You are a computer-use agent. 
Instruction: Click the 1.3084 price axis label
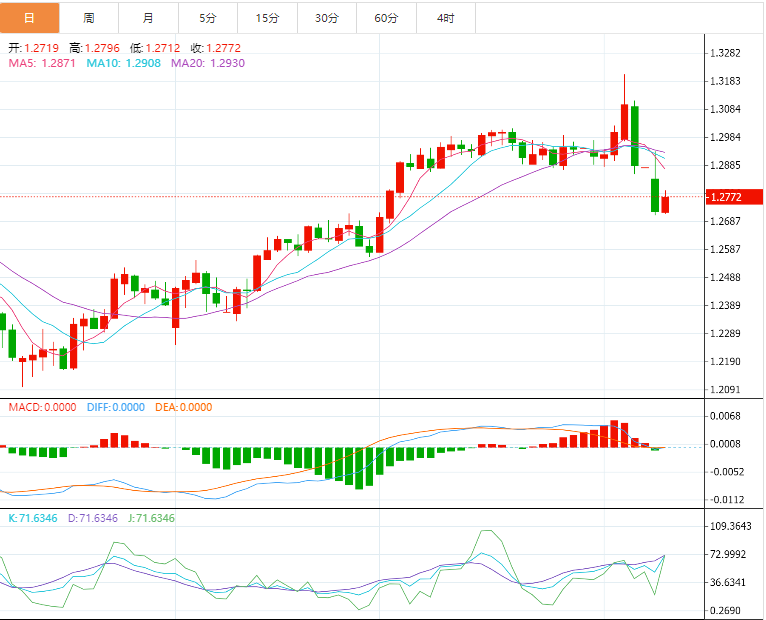pyautogui.click(x=725, y=109)
